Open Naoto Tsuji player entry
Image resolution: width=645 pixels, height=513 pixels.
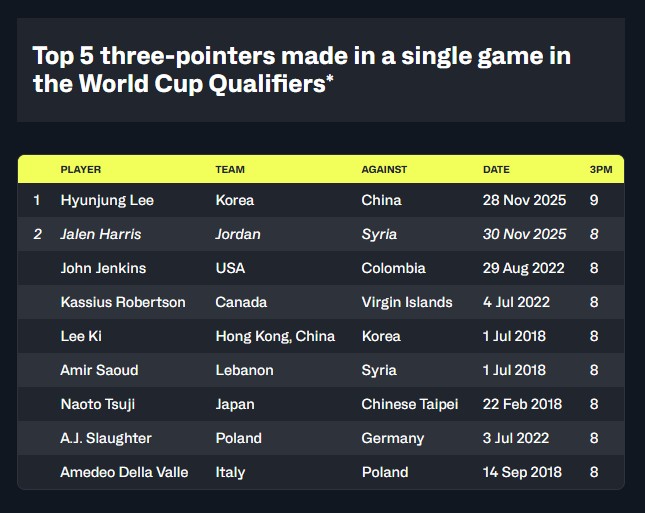[x=99, y=404]
